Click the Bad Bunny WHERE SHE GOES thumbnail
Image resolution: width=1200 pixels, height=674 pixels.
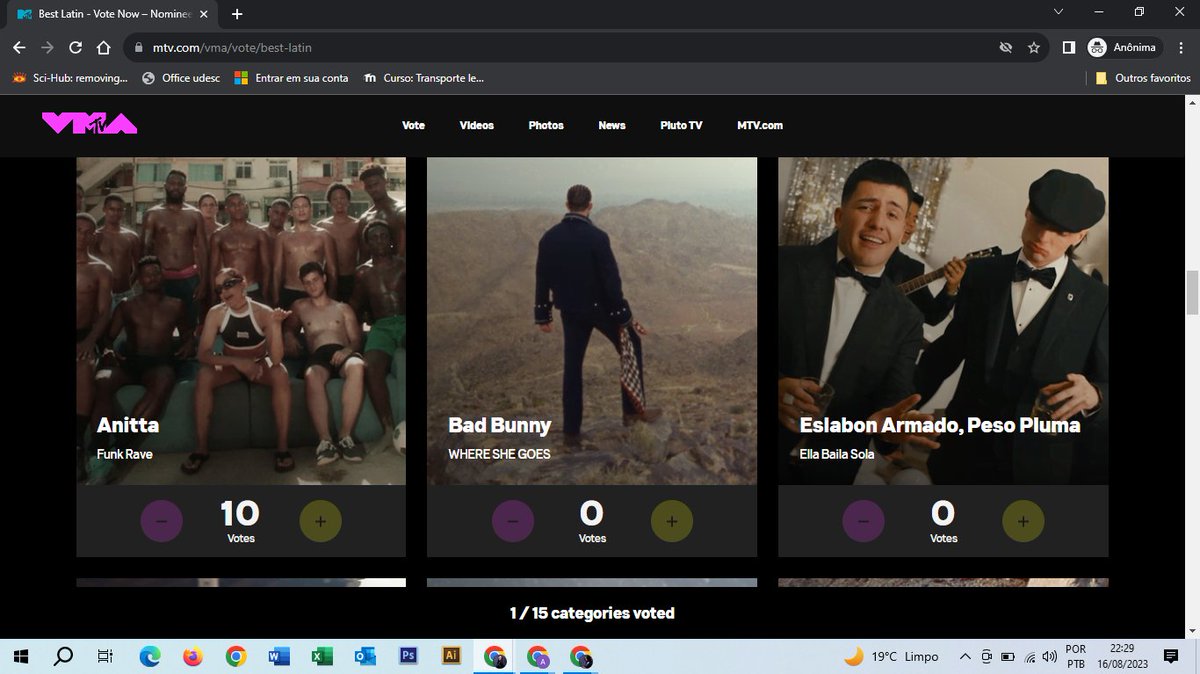coord(592,321)
